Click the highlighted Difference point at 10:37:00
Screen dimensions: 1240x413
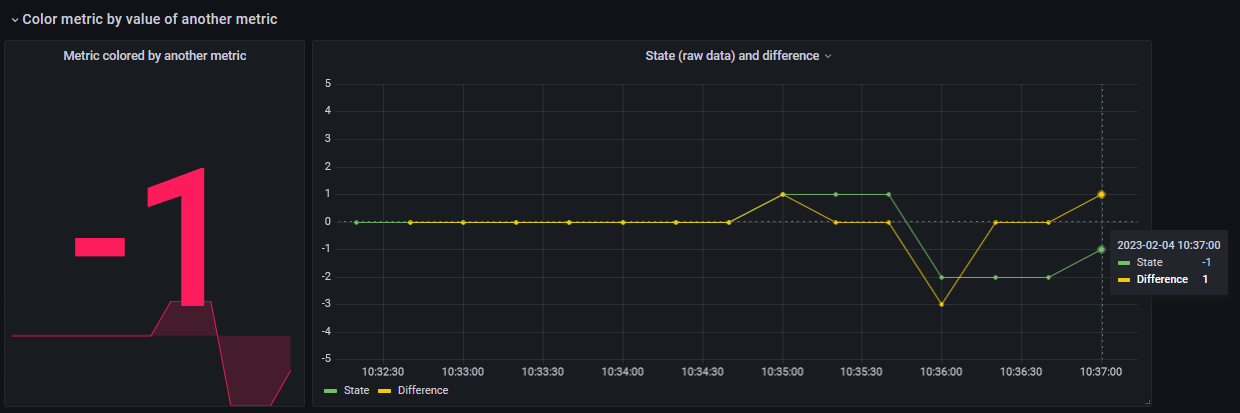[1101, 194]
